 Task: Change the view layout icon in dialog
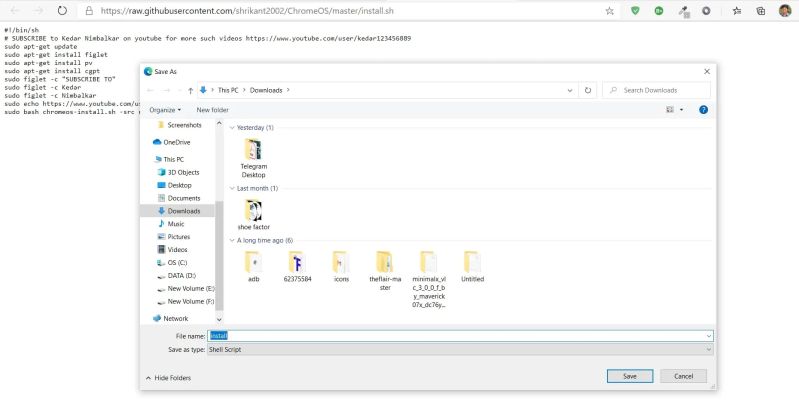point(670,110)
